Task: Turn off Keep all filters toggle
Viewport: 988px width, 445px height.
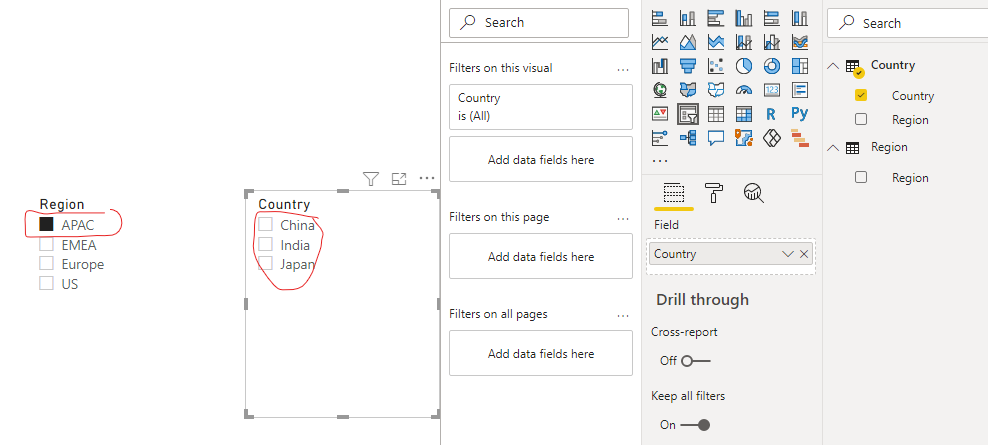Action: (x=696, y=425)
